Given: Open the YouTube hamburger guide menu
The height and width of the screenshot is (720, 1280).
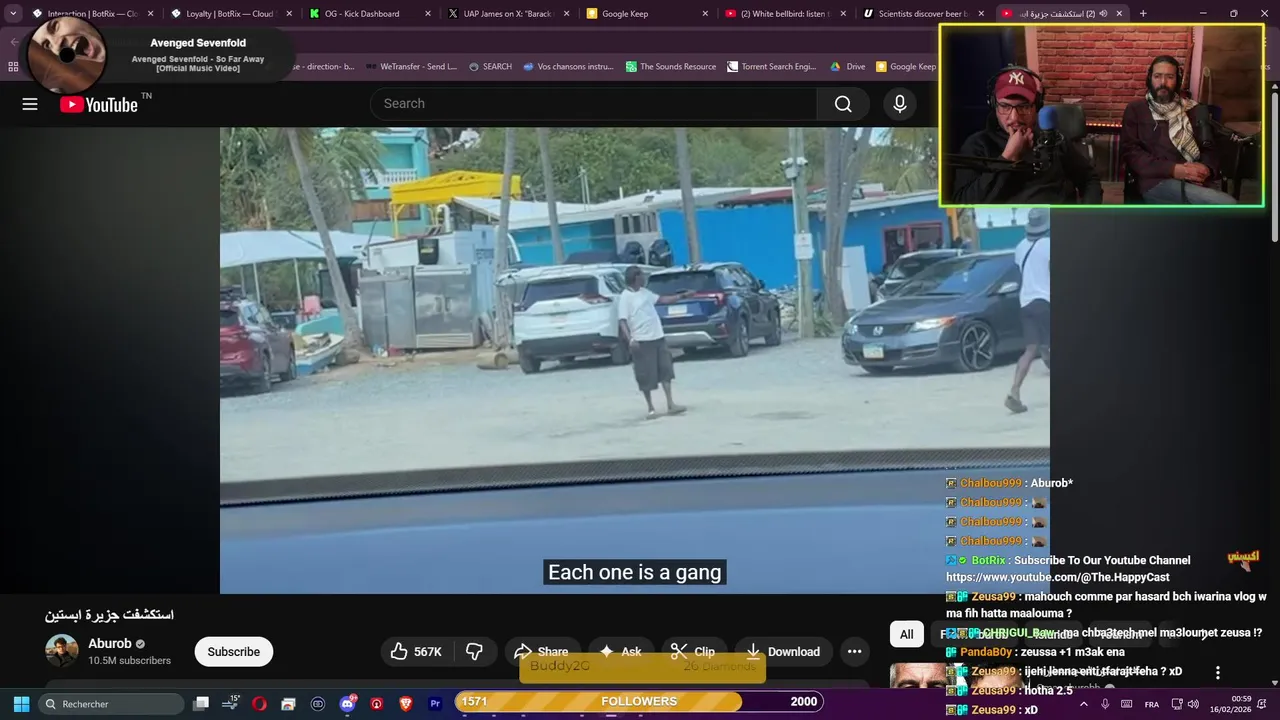Looking at the screenshot, I should point(30,104).
